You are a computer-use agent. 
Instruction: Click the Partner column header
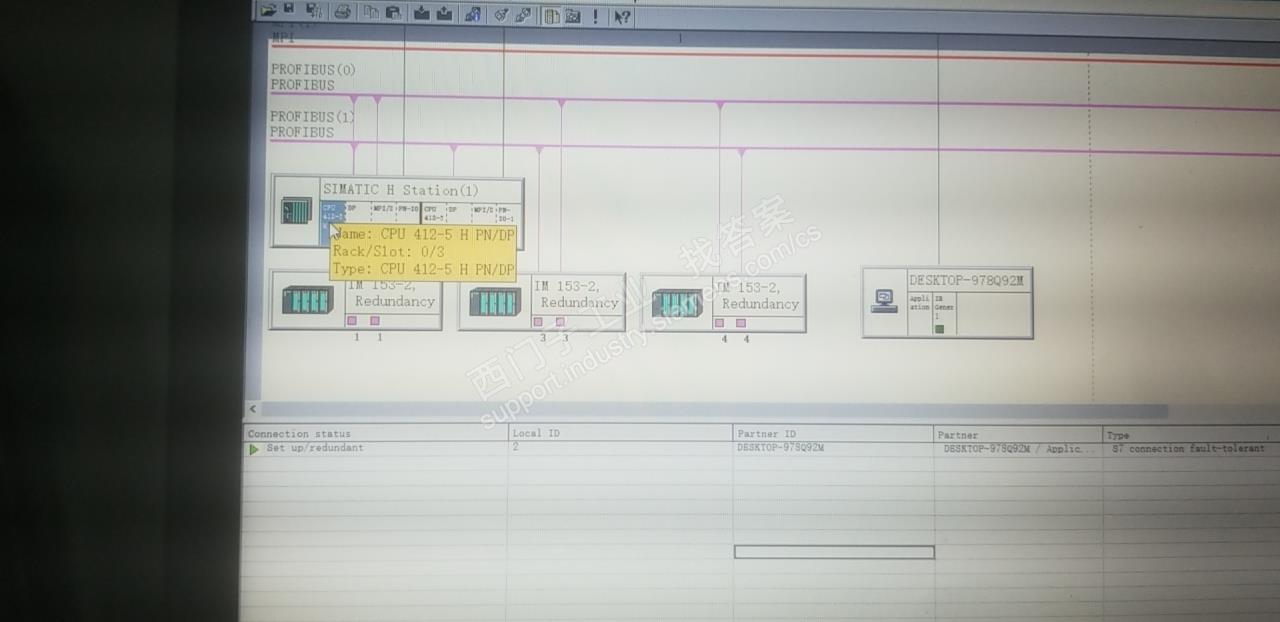coord(1017,435)
